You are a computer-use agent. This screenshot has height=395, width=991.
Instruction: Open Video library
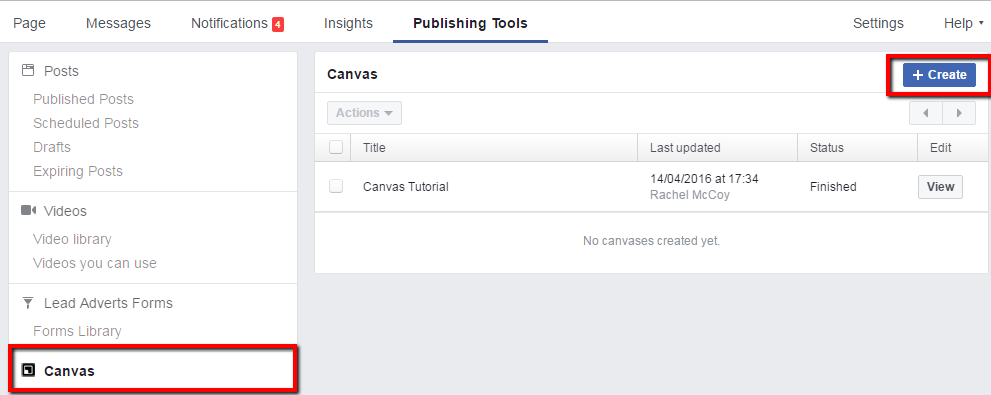[72, 239]
